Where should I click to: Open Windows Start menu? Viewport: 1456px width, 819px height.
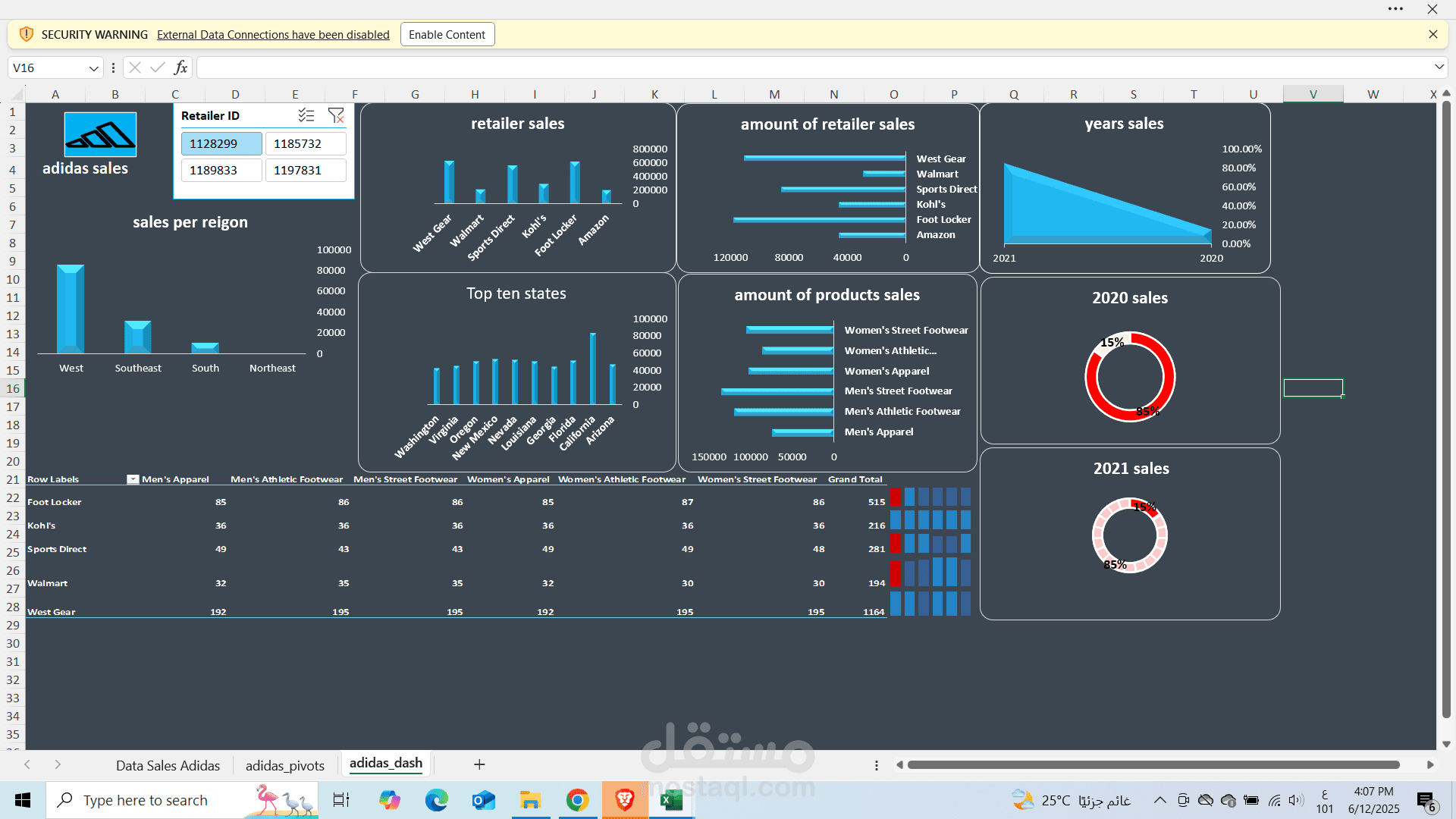tap(23, 800)
